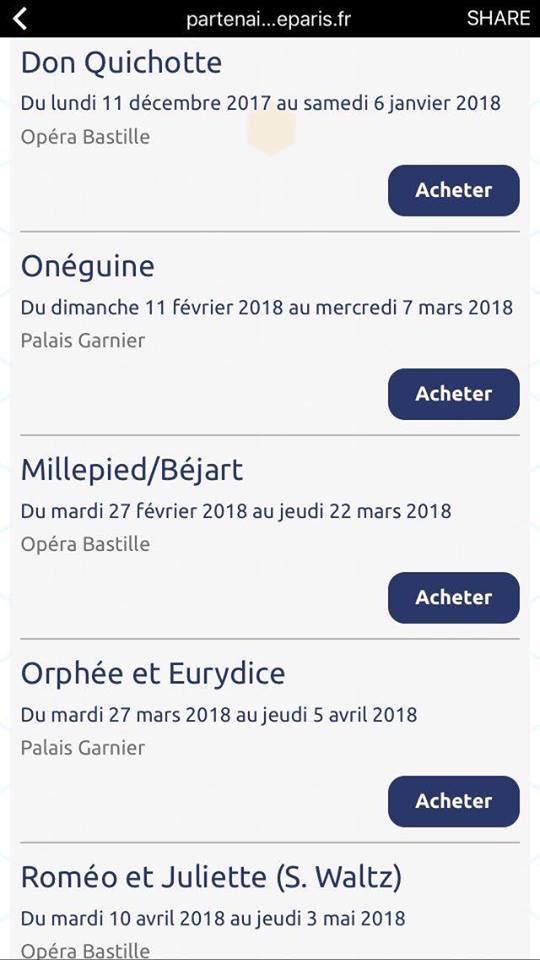Open the Onéguine show title
This screenshot has height=960, width=540.
(88, 267)
